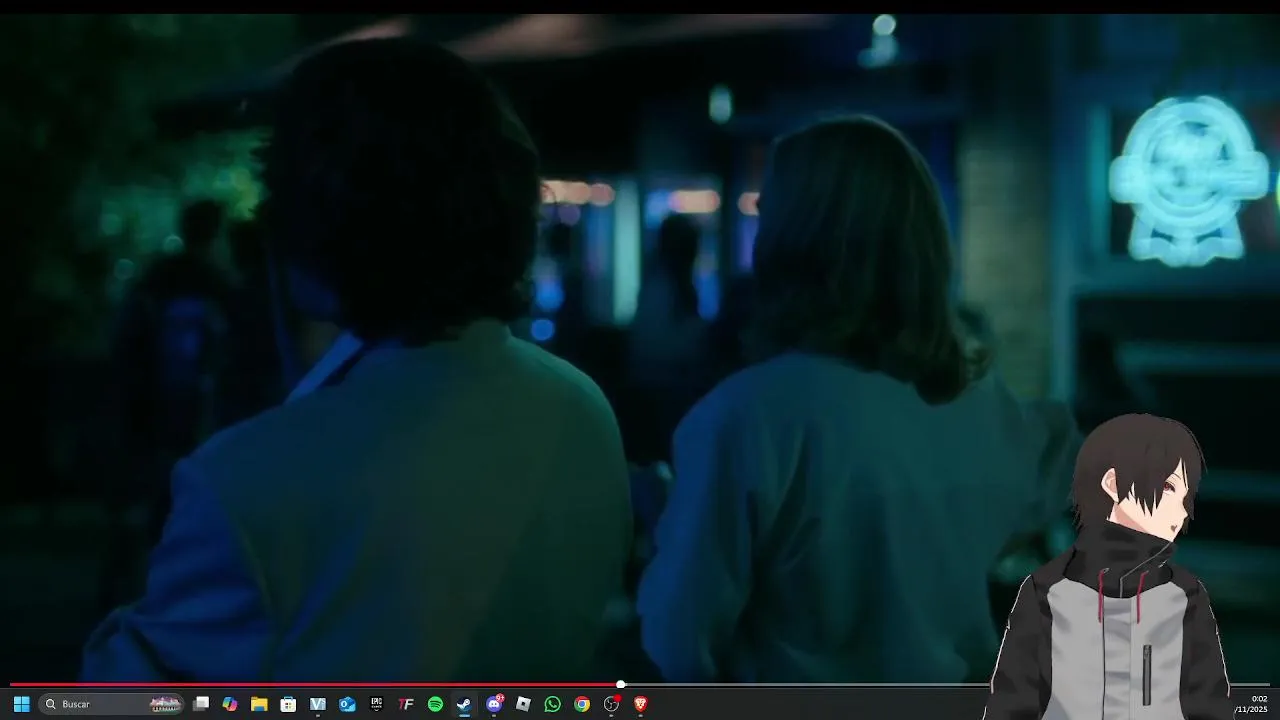Open the clock and date panel
The height and width of the screenshot is (720, 1280).
click(1251, 704)
